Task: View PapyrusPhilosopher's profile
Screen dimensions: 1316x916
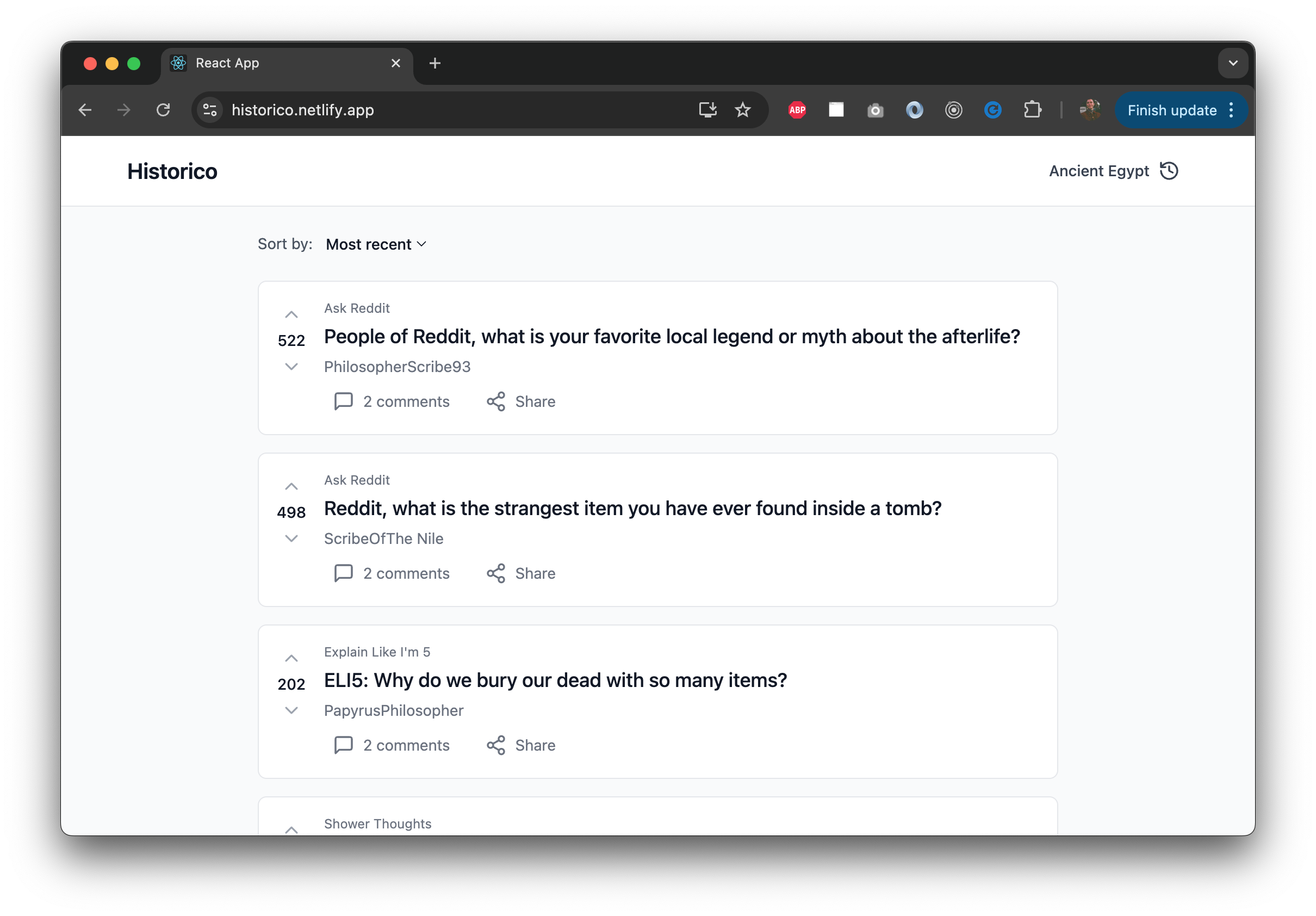Action: point(394,711)
